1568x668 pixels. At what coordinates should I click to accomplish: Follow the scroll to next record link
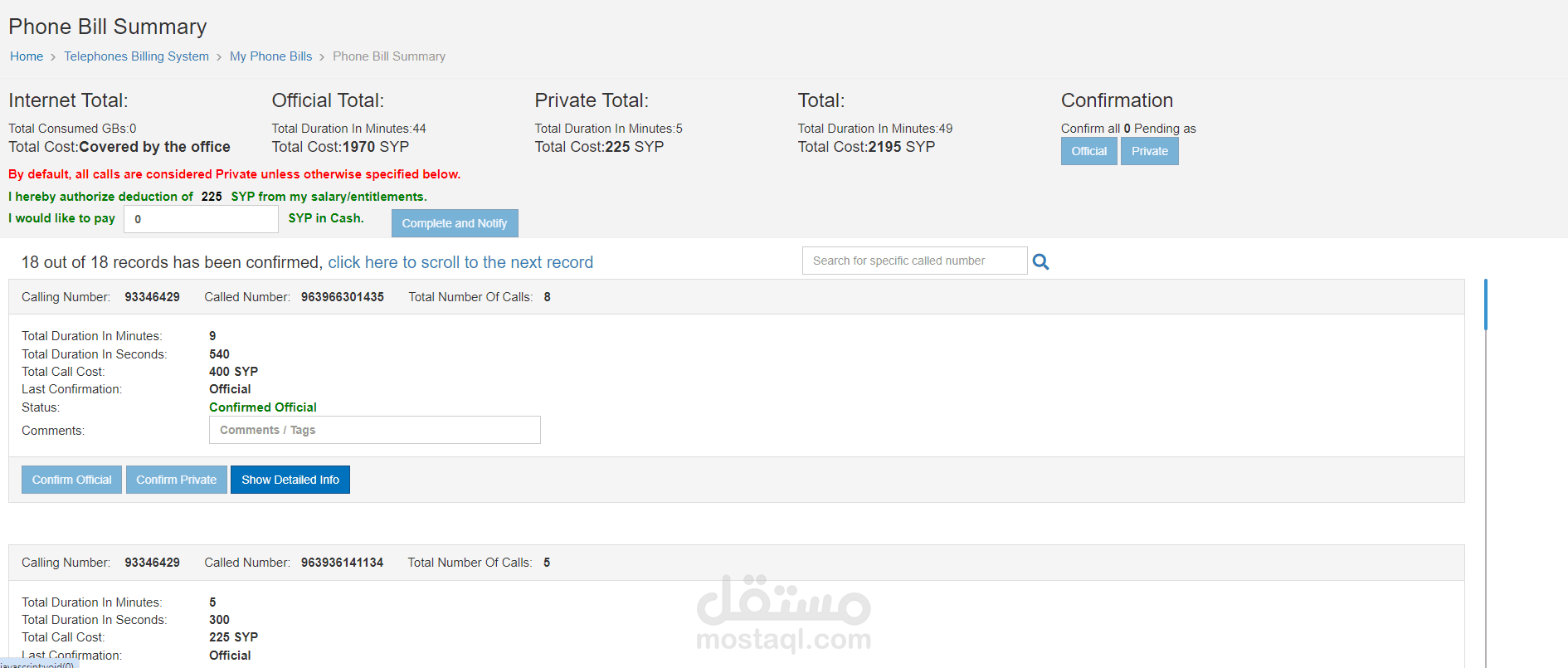point(460,262)
